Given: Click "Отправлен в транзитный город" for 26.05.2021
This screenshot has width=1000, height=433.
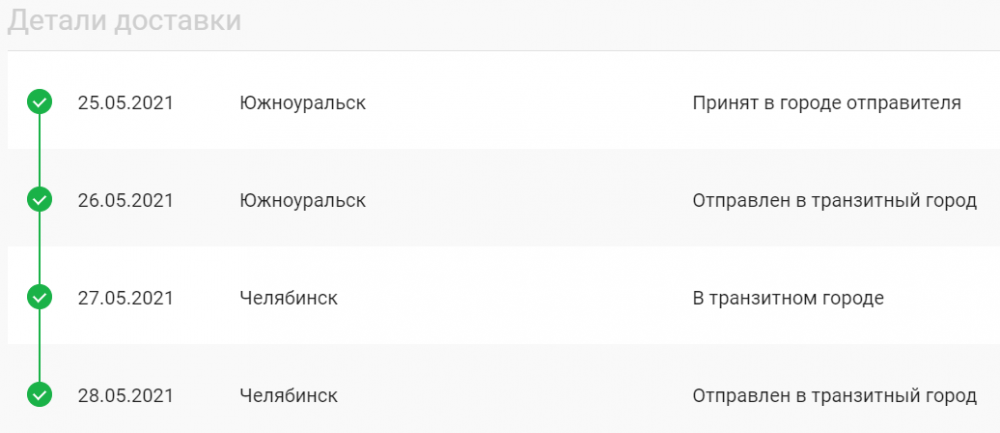Looking at the screenshot, I should [834, 200].
